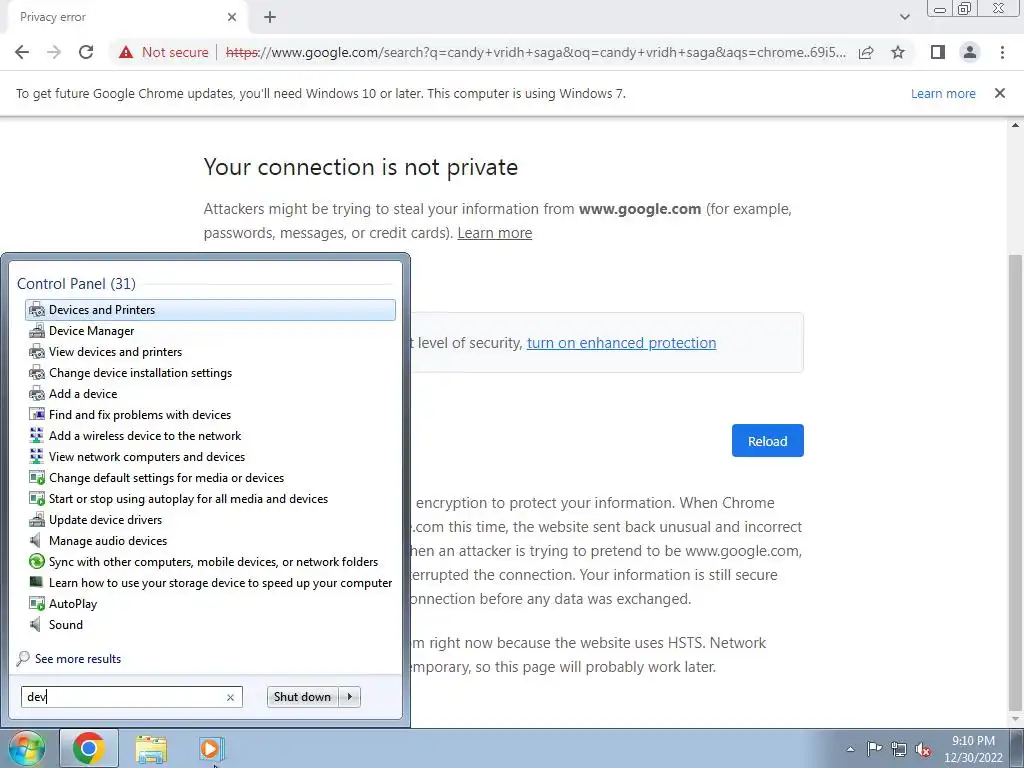
Task: Open the clock showing 9:10 PM
Action: click(x=973, y=749)
